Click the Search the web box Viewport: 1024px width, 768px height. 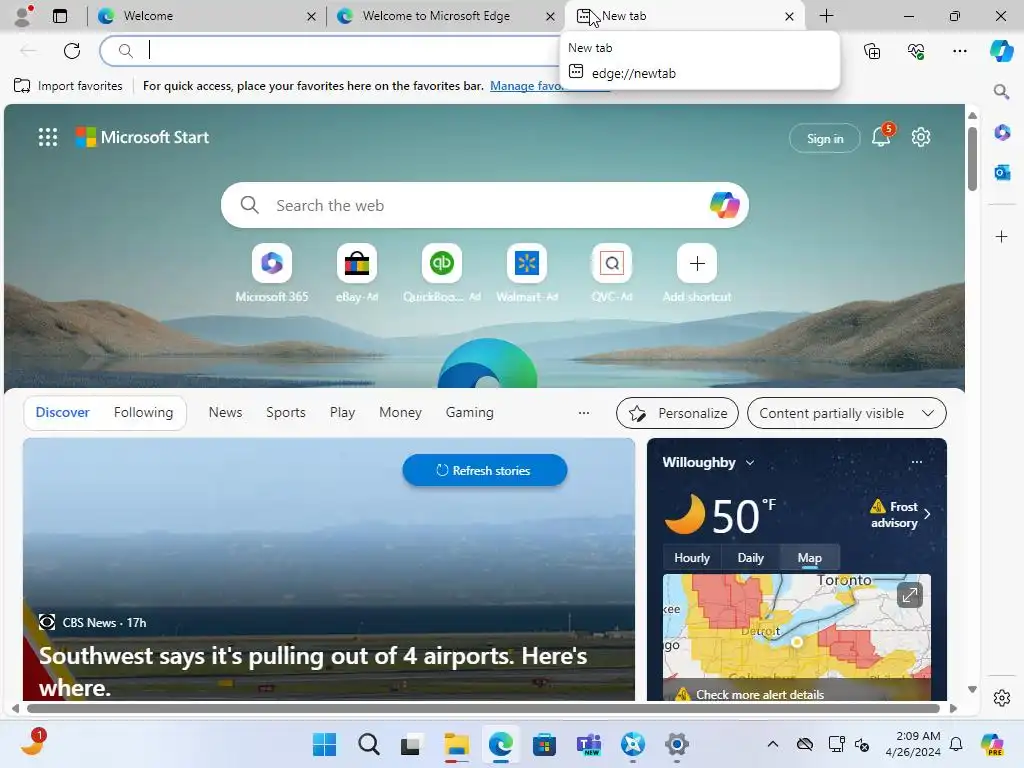(x=485, y=205)
